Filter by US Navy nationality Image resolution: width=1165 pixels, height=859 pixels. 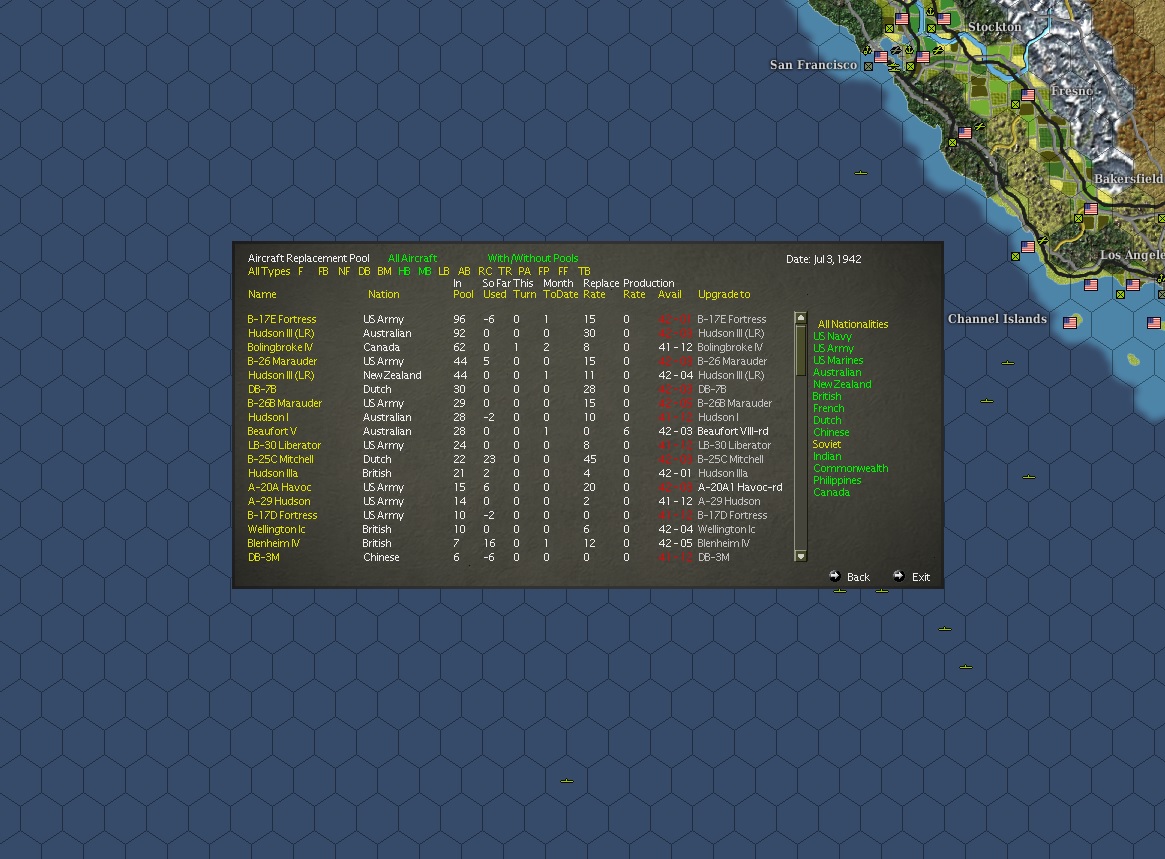coord(832,336)
